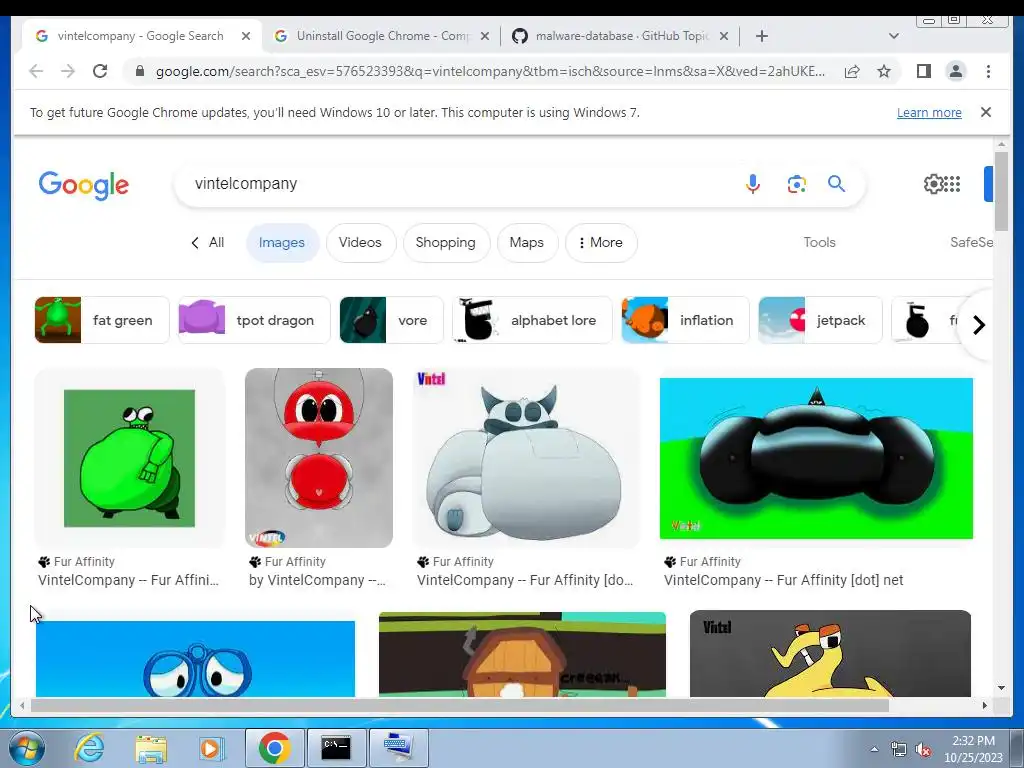Close the Uninstall Google Chrome tab
Viewport: 1024px width, 768px height.
(x=485, y=36)
